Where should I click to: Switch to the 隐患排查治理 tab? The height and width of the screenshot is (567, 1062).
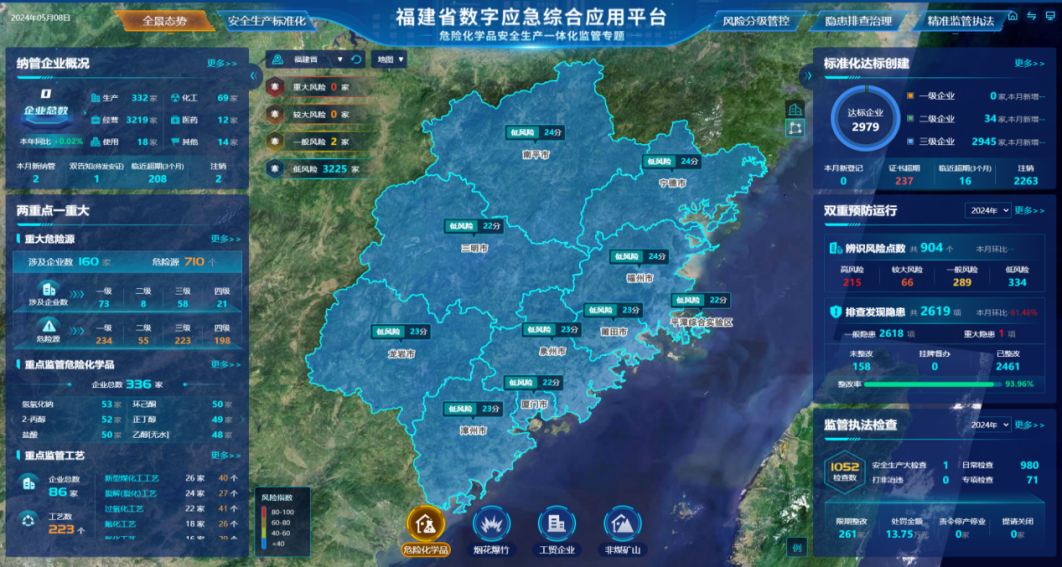click(858, 21)
